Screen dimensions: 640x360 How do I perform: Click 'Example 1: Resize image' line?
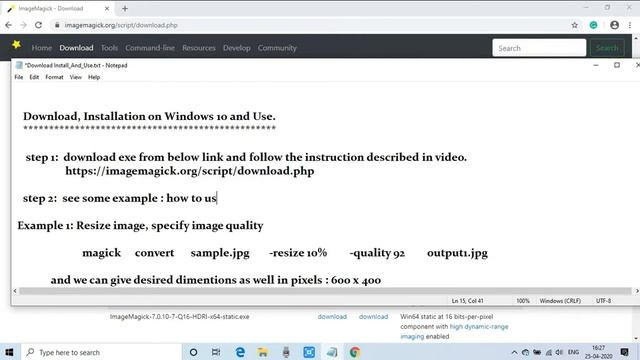(x=140, y=226)
